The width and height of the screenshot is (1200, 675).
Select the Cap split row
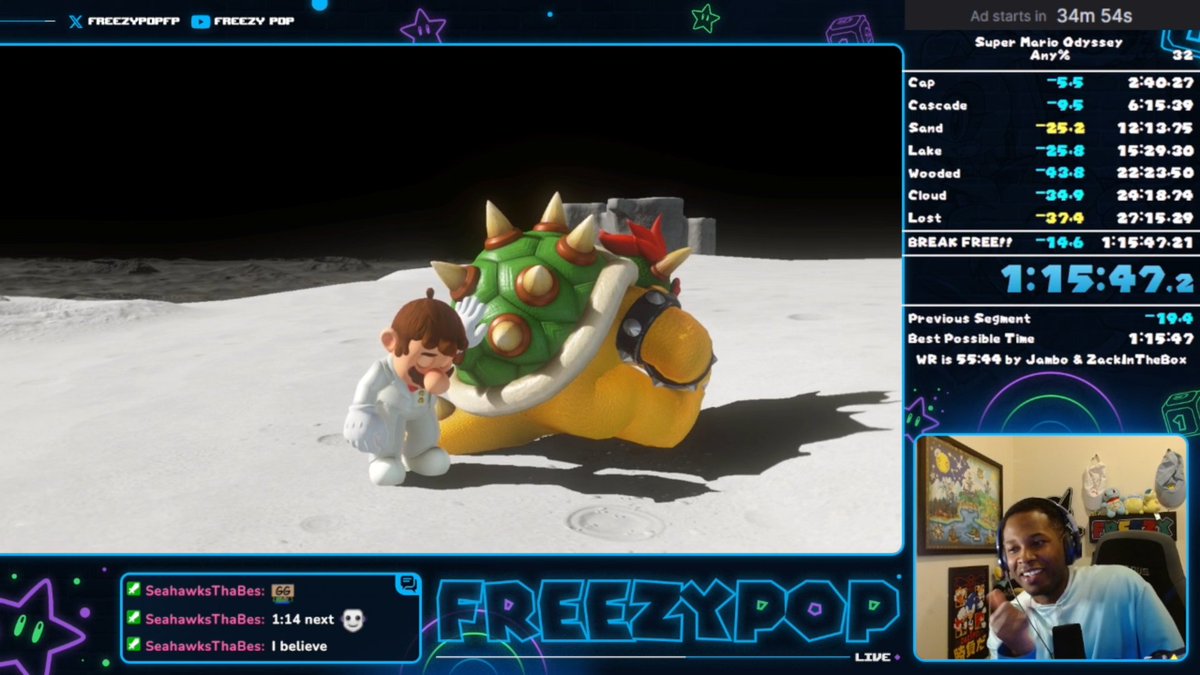tap(1050, 83)
